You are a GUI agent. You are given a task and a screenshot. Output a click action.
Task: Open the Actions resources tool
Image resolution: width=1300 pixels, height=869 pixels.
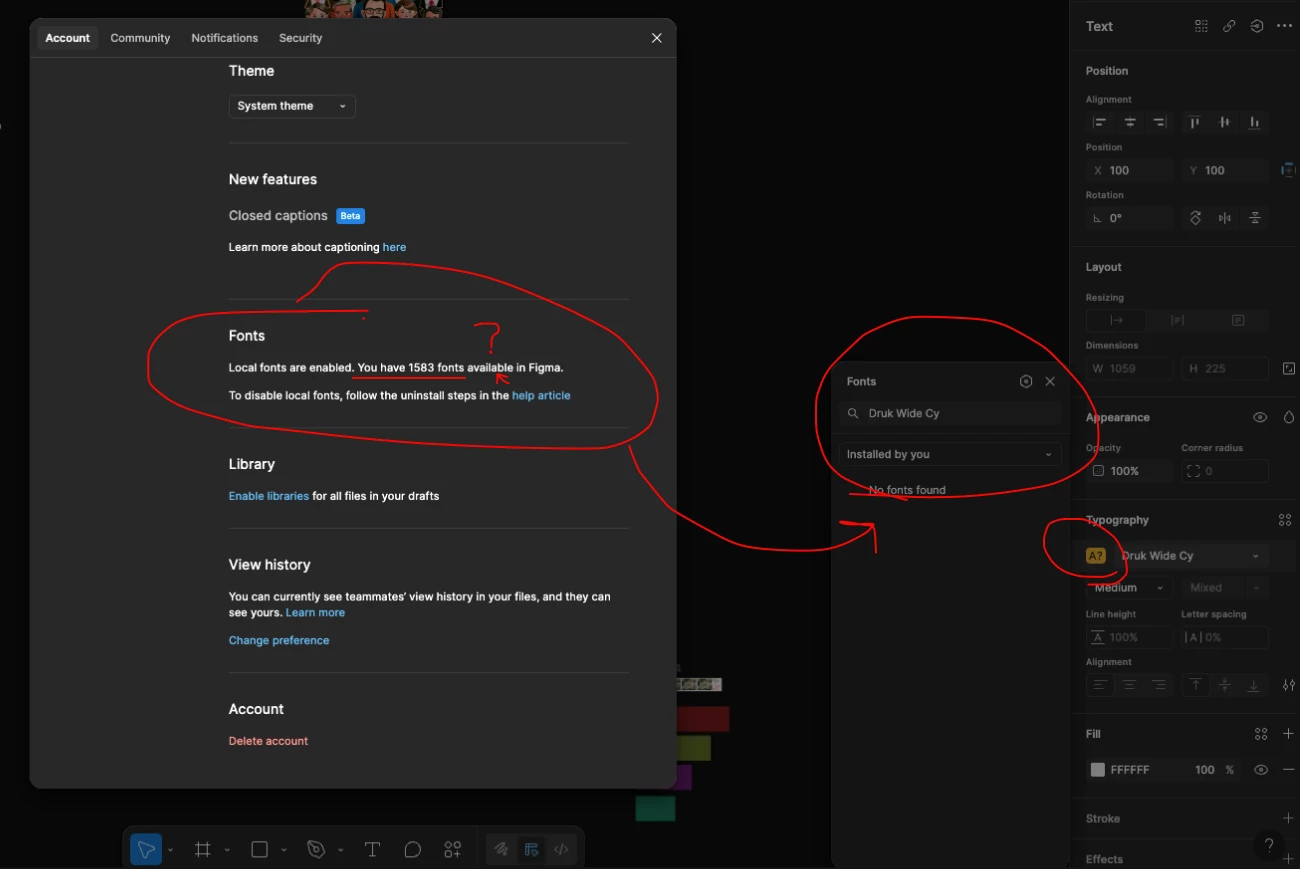453,849
